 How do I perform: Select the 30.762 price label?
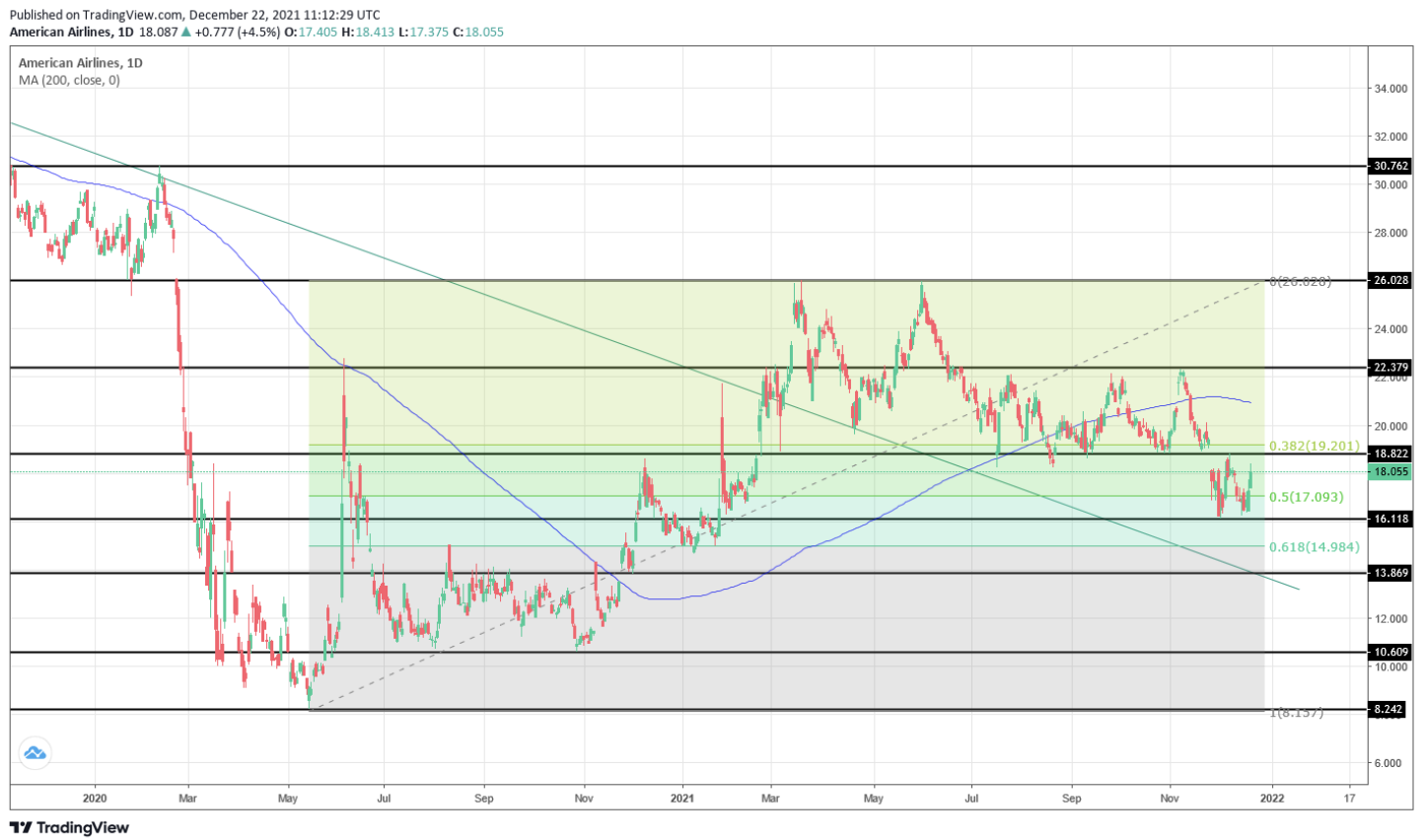click(1391, 166)
